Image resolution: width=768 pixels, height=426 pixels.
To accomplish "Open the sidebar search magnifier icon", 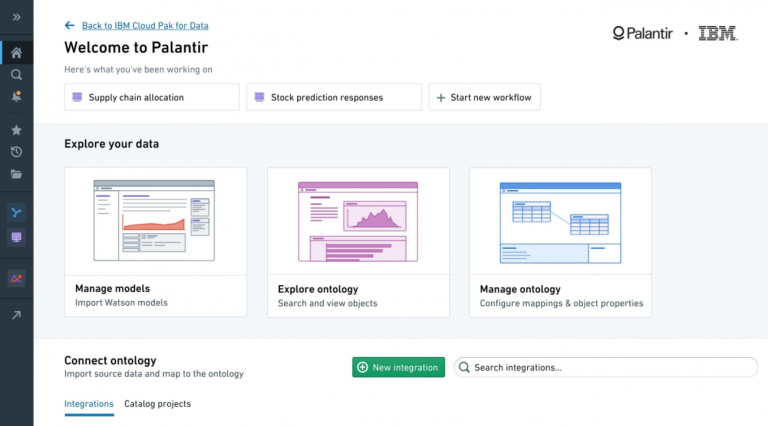I will [x=17, y=74].
